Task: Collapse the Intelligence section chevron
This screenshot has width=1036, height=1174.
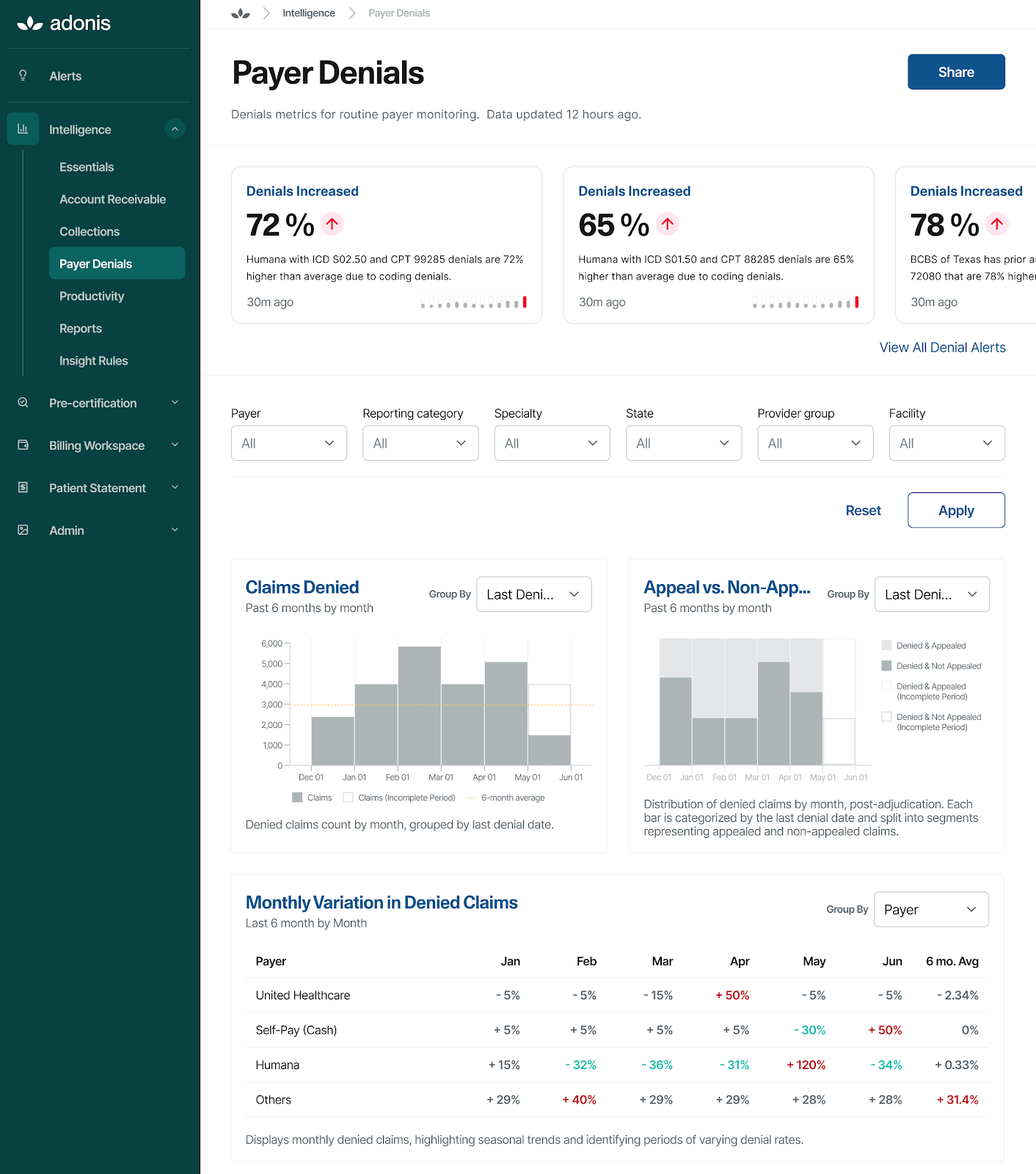Action: (x=175, y=129)
